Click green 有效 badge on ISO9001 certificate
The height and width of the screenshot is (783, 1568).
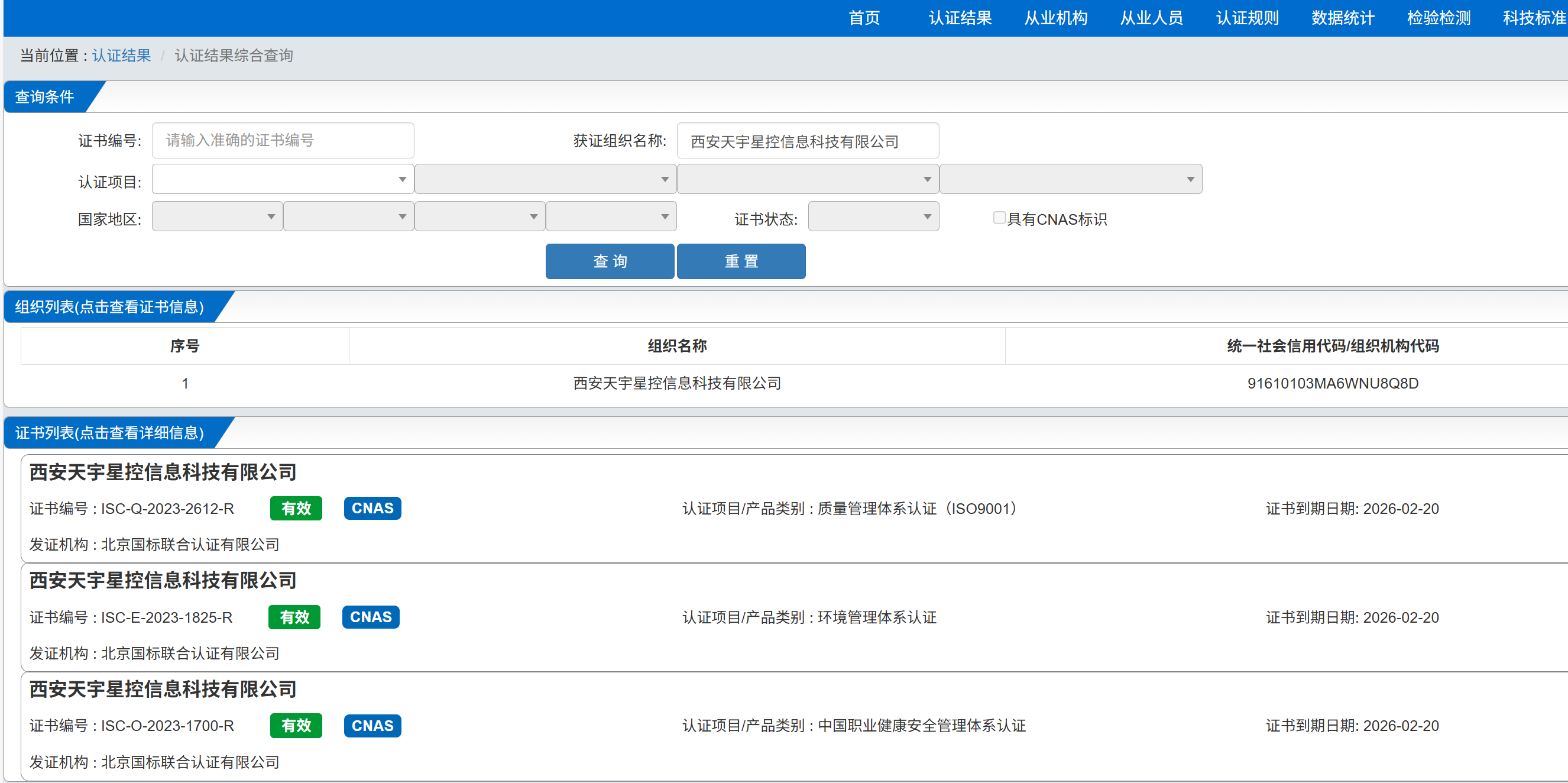(x=296, y=508)
